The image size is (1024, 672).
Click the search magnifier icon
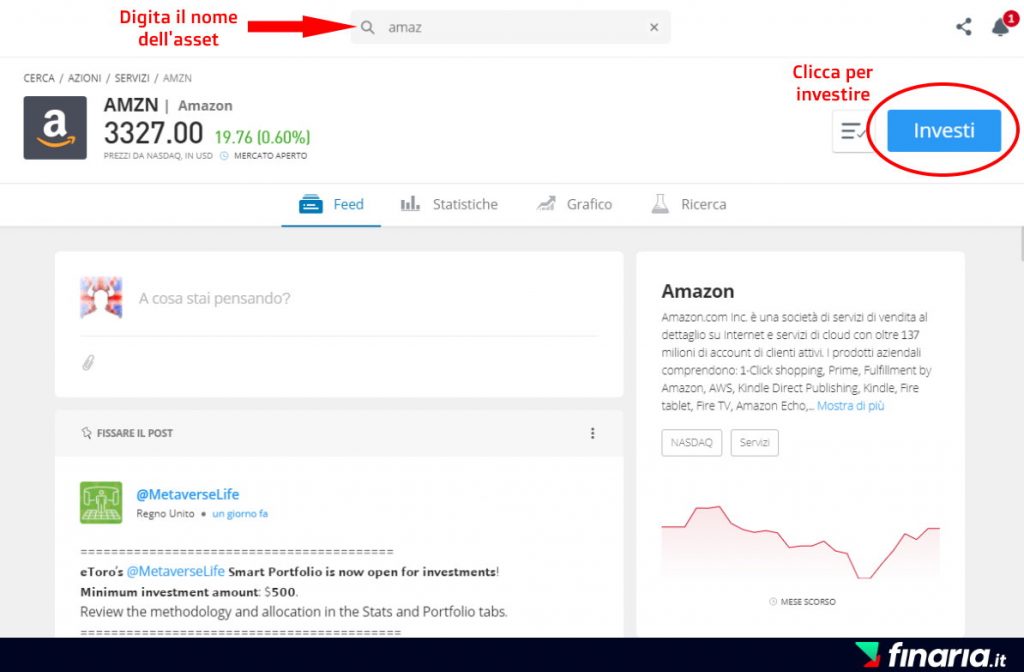368,27
